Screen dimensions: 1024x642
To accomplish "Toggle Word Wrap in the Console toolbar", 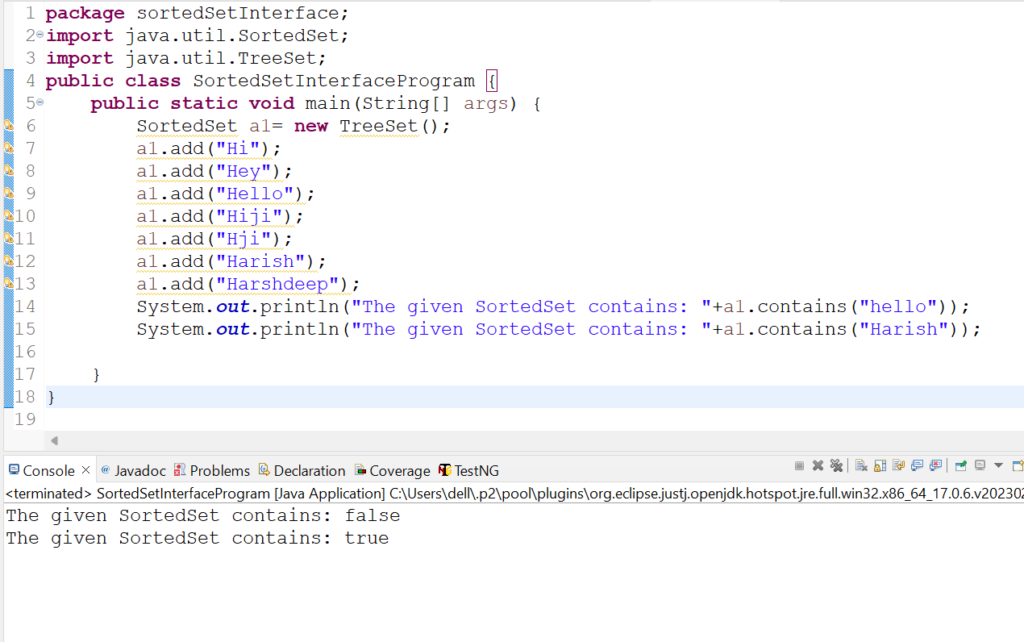I will coord(899,466).
